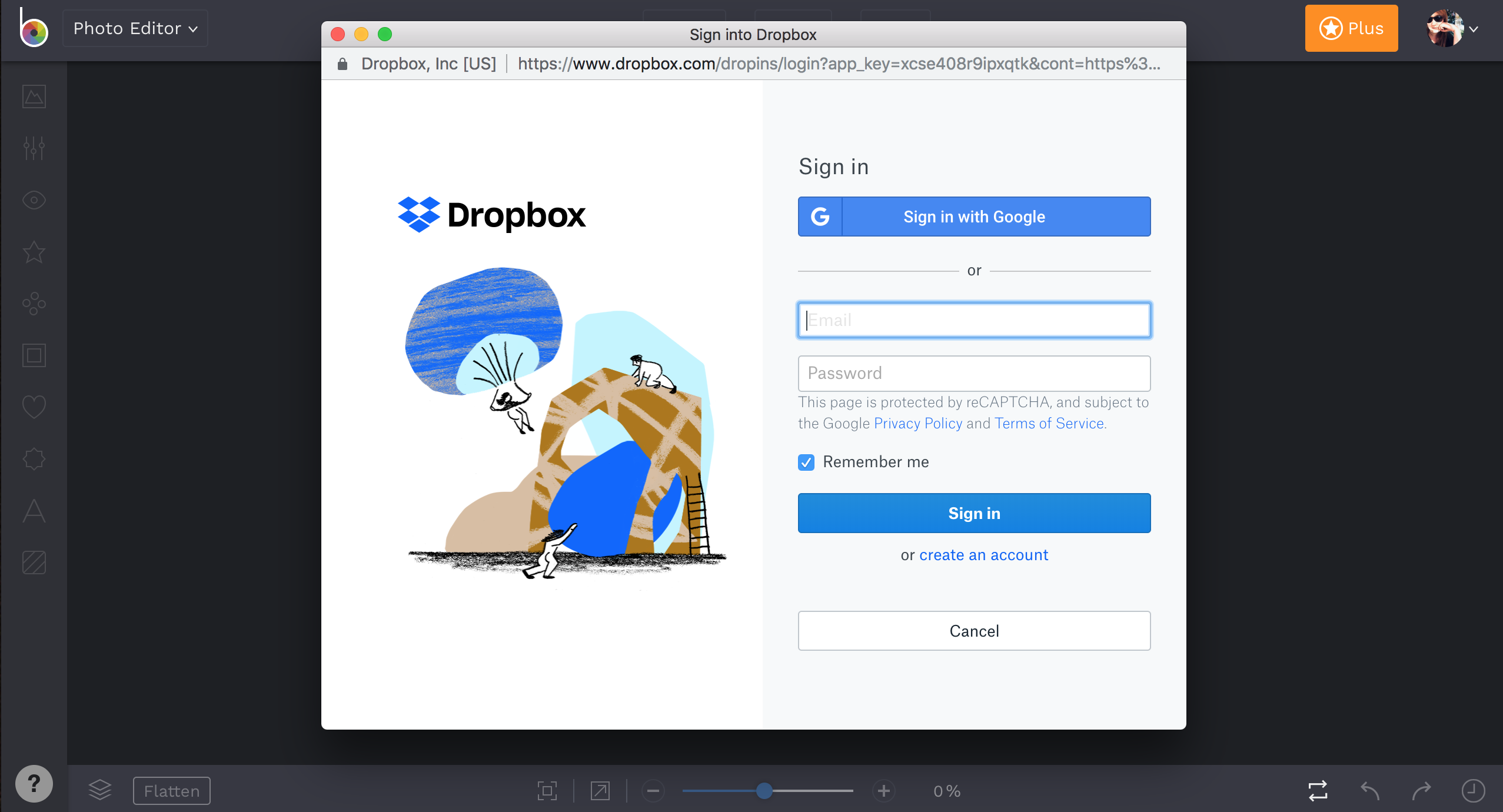Screen dimensions: 1503x812
Task: Click the compare swap-arrows icon
Action: pyautogui.click(x=1318, y=791)
